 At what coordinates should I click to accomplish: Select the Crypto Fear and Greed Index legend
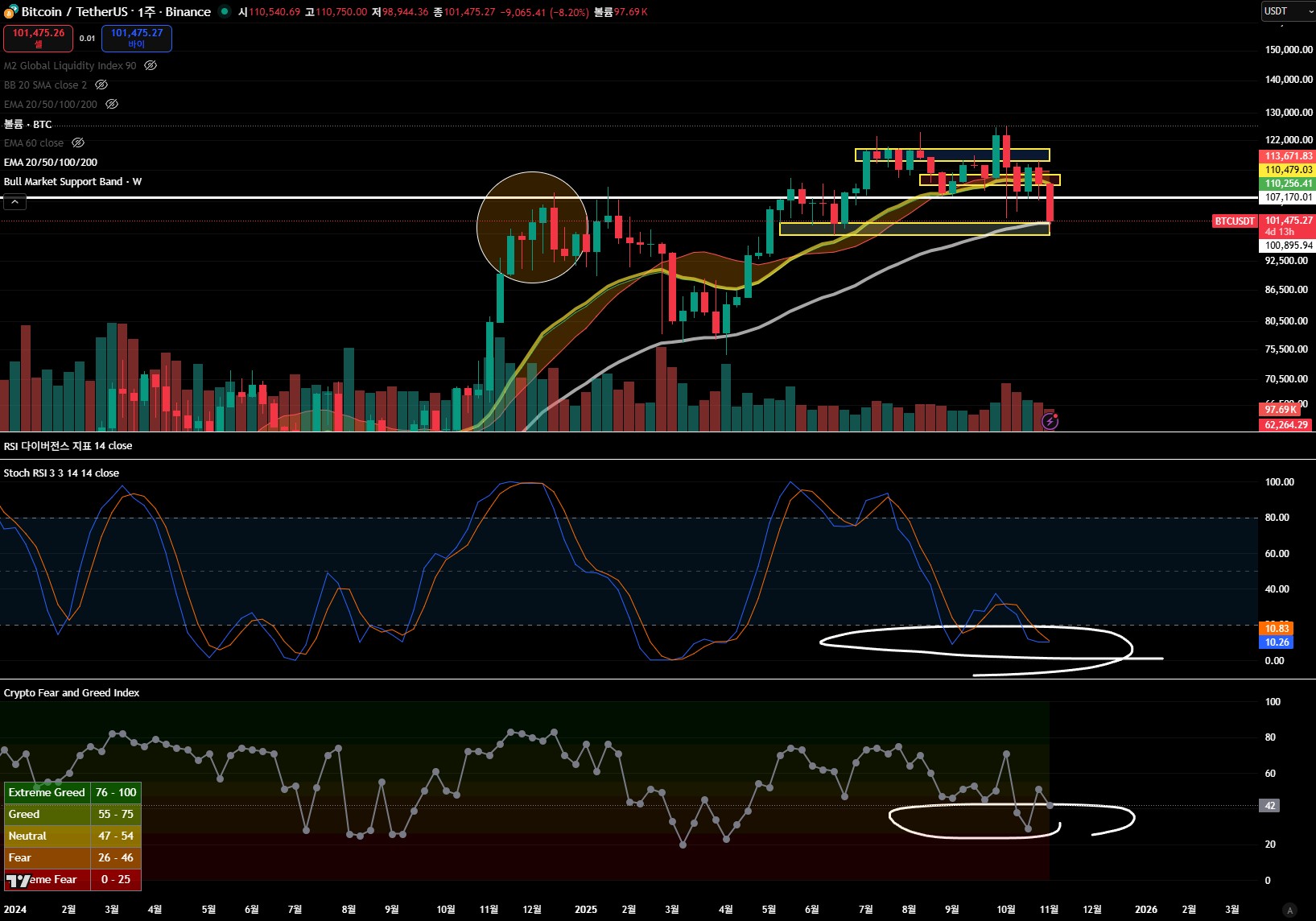point(72,693)
